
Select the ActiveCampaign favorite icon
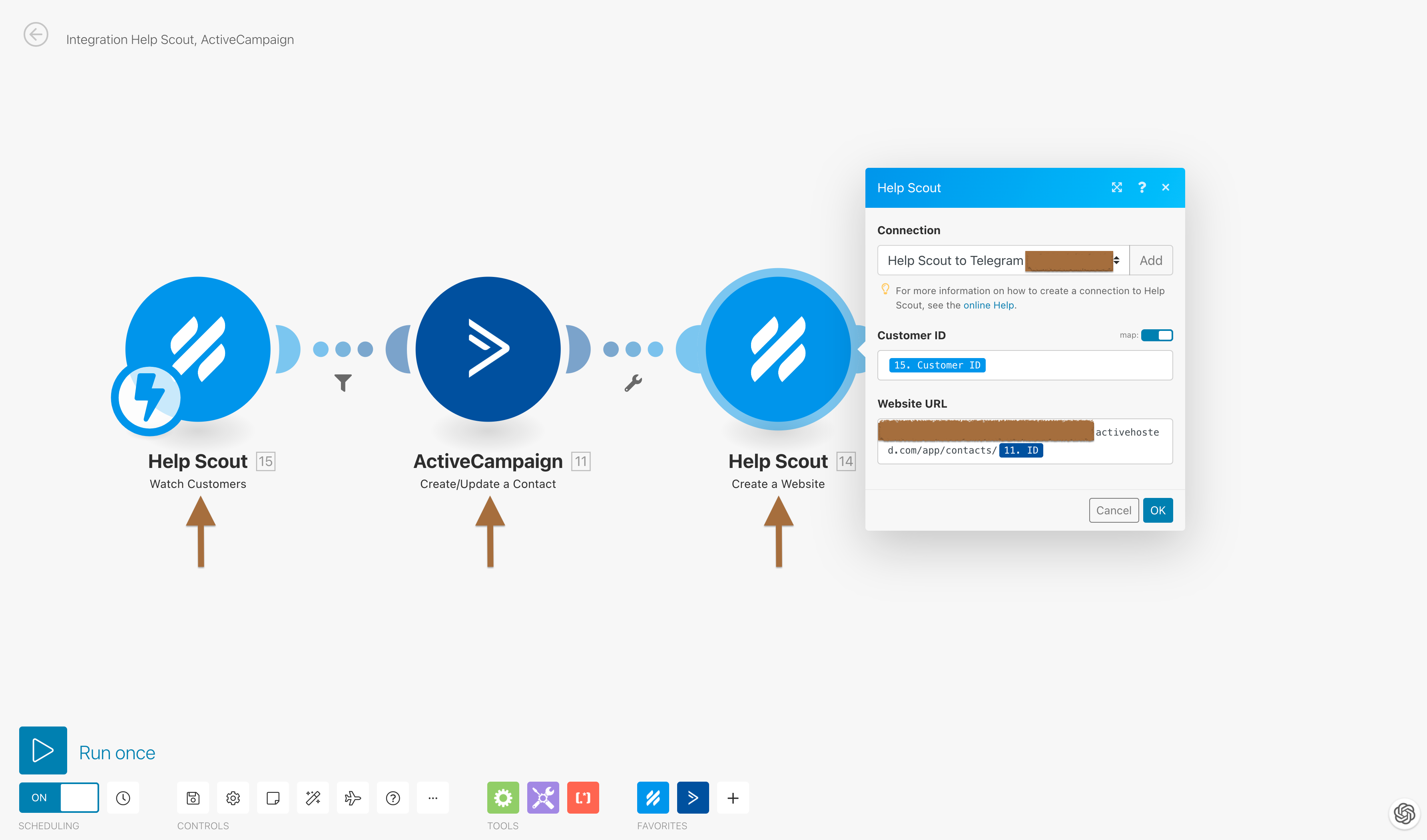click(x=693, y=798)
